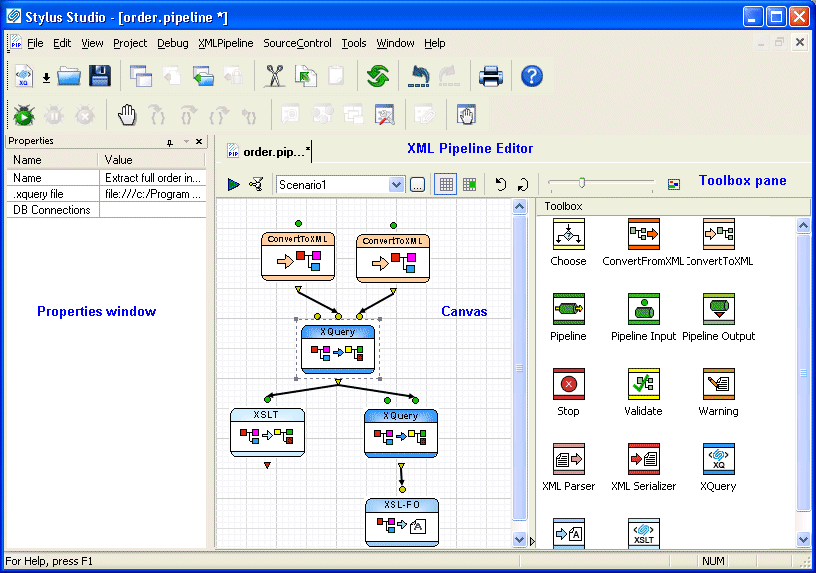Click the scenario browse button with ellipsis

(417, 184)
